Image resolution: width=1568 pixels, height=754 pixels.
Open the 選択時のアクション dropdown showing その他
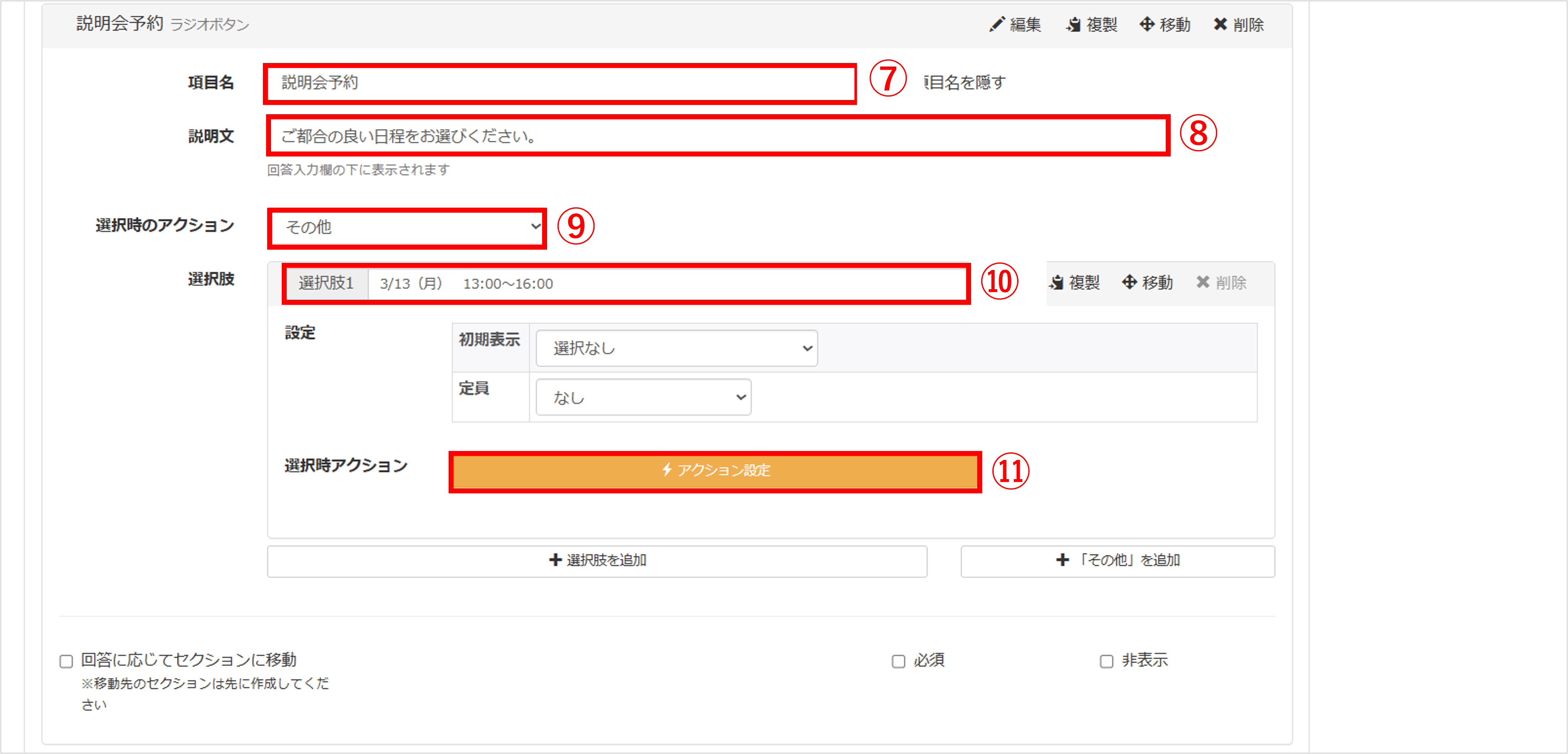click(407, 227)
